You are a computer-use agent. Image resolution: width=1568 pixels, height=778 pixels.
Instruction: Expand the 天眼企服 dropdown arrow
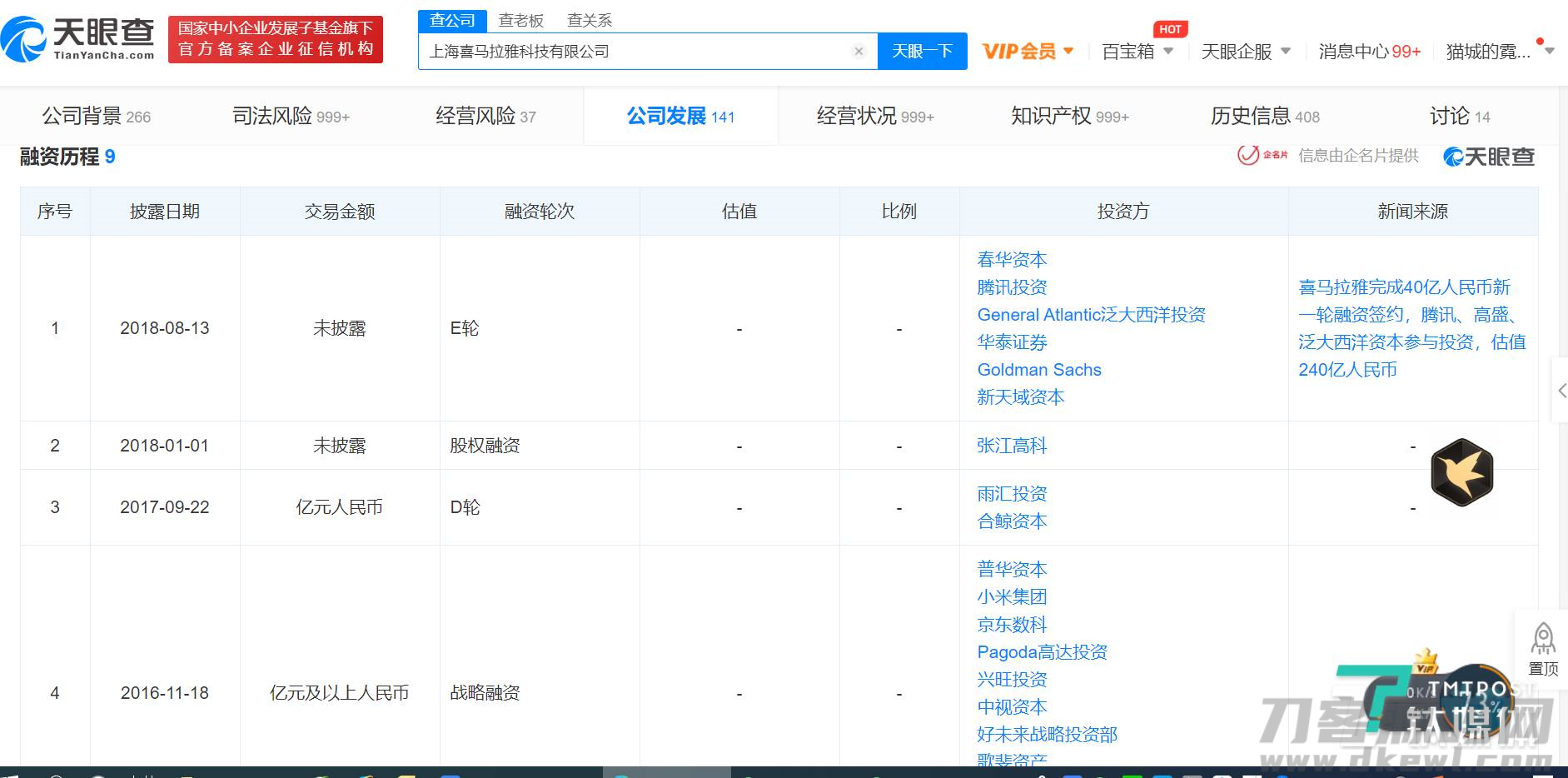pyautogui.click(x=1286, y=51)
